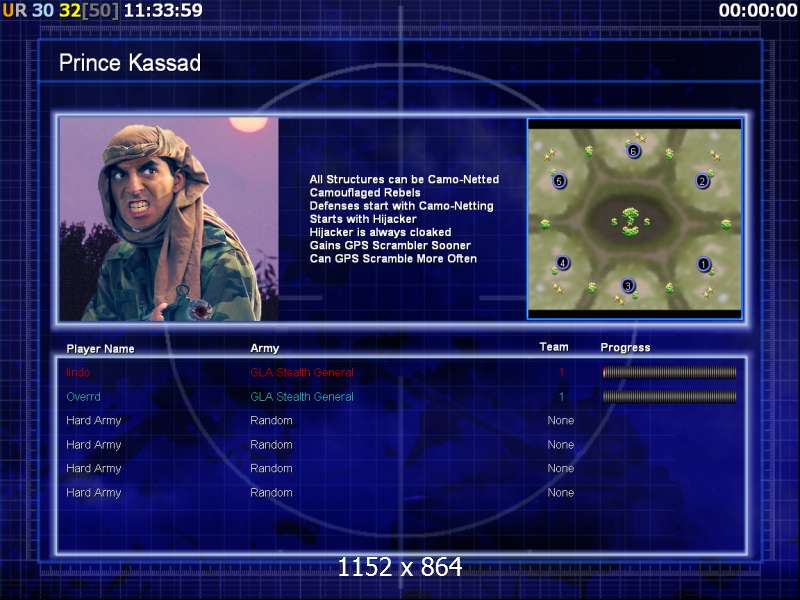
Task: Click the central supply pile cluster on minimap
Action: [x=631, y=222]
